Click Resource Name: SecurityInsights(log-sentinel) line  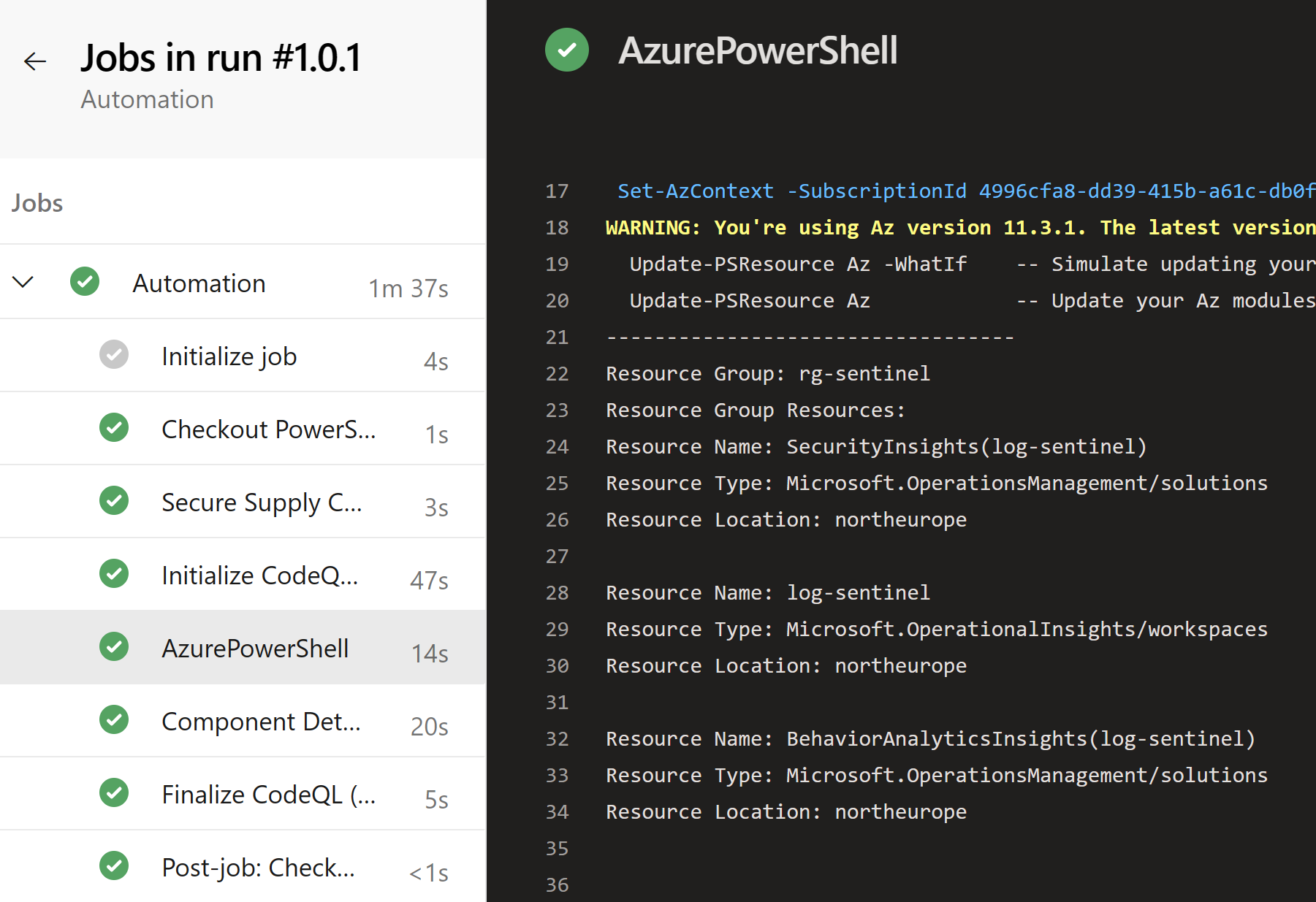[x=876, y=447]
